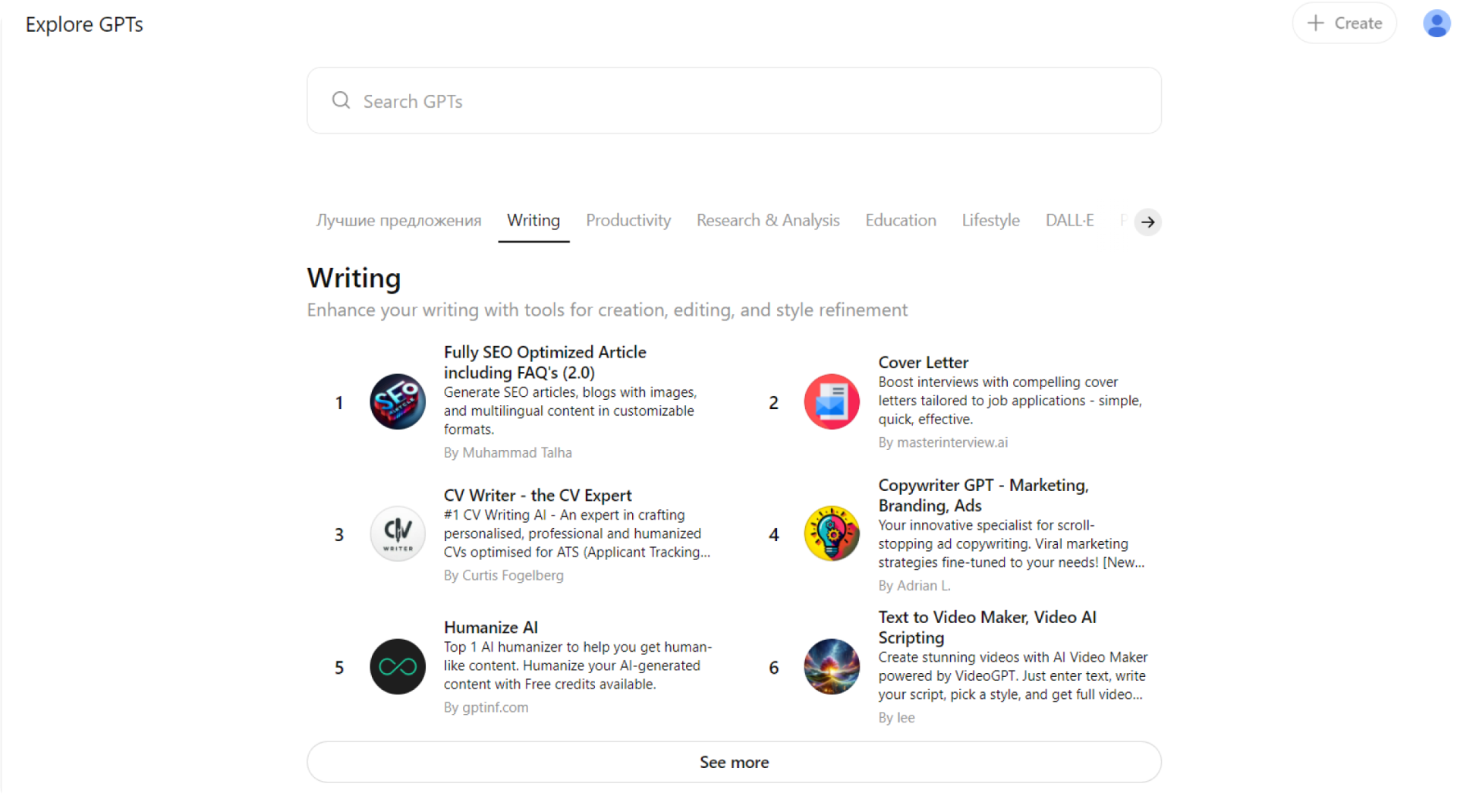Focus the Search GPTs input field
This screenshot has width=1457, height=812.
pyautogui.click(x=734, y=100)
